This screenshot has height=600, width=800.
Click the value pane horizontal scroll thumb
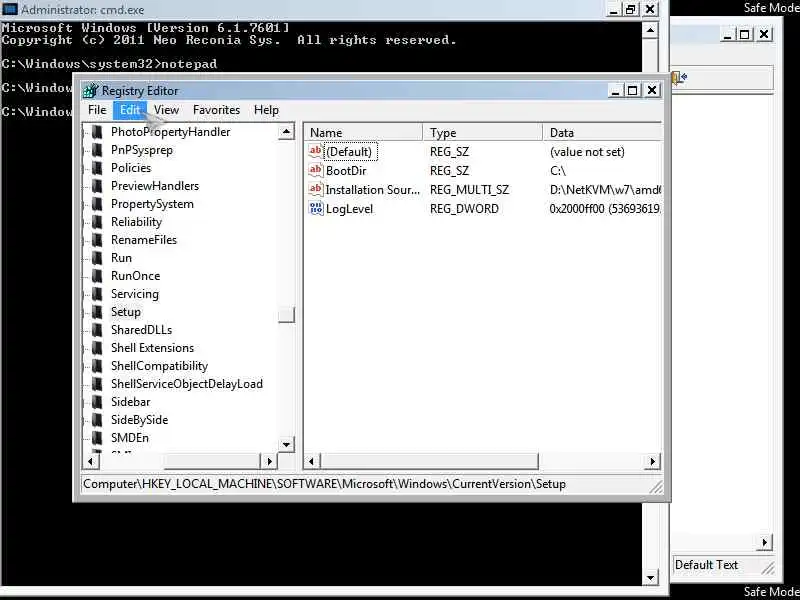click(429, 461)
